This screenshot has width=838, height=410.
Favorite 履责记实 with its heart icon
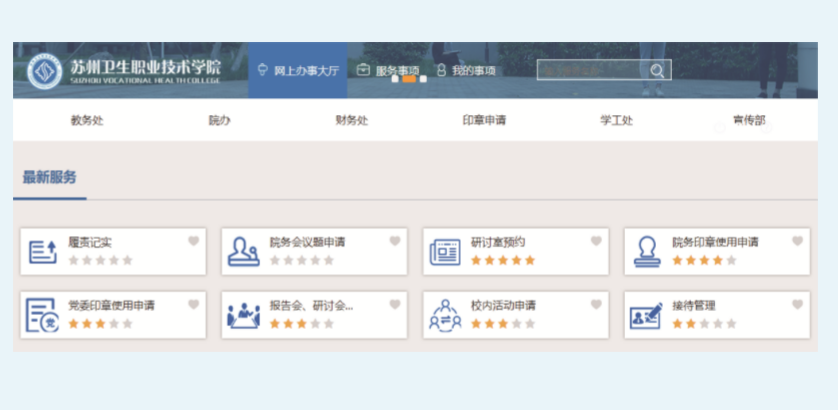tap(193, 241)
